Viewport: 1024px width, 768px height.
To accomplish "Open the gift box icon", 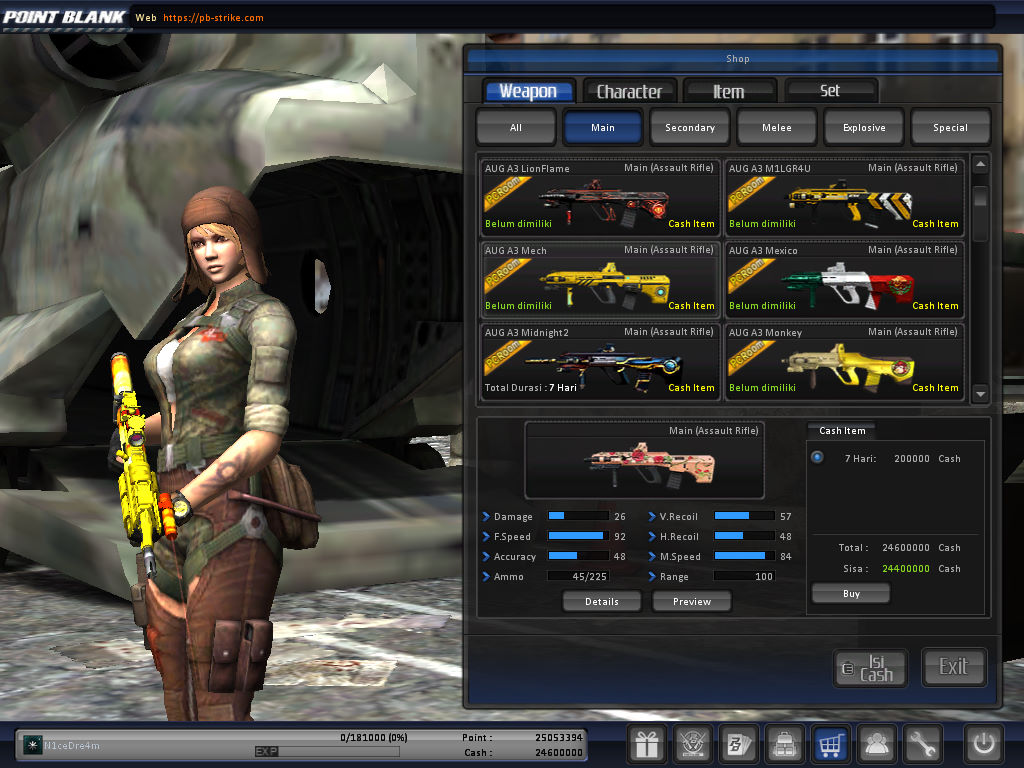I will tap(647, 744).
